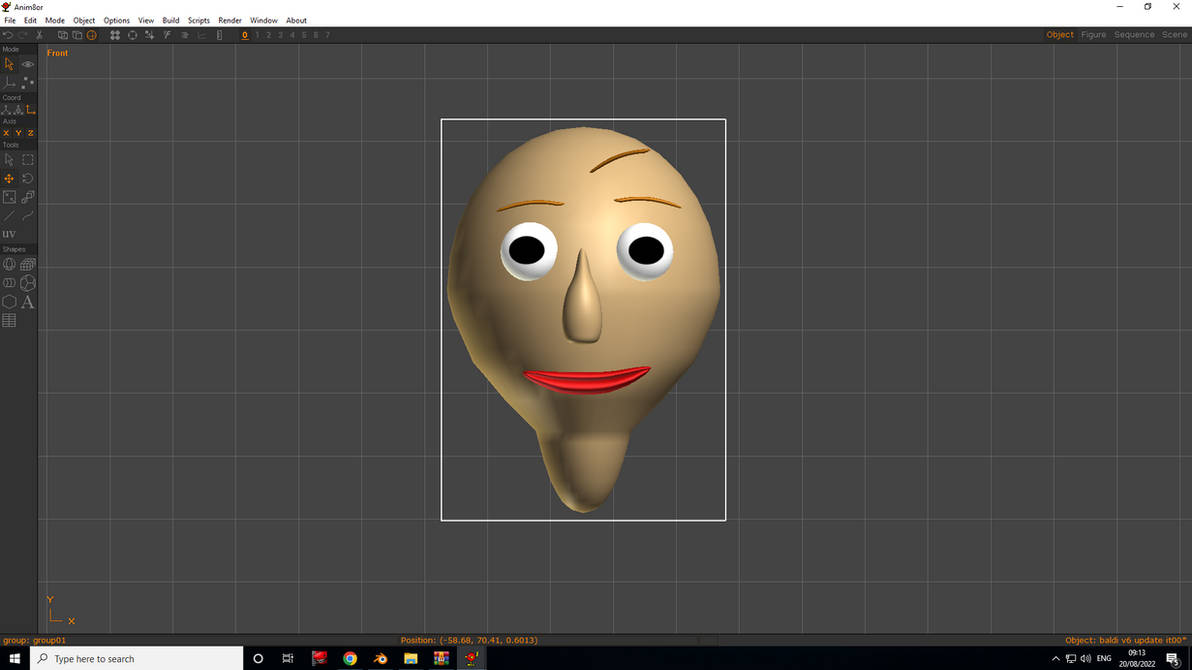
Task: Select the Rotate tool
Action: click(x=27, y=179)
